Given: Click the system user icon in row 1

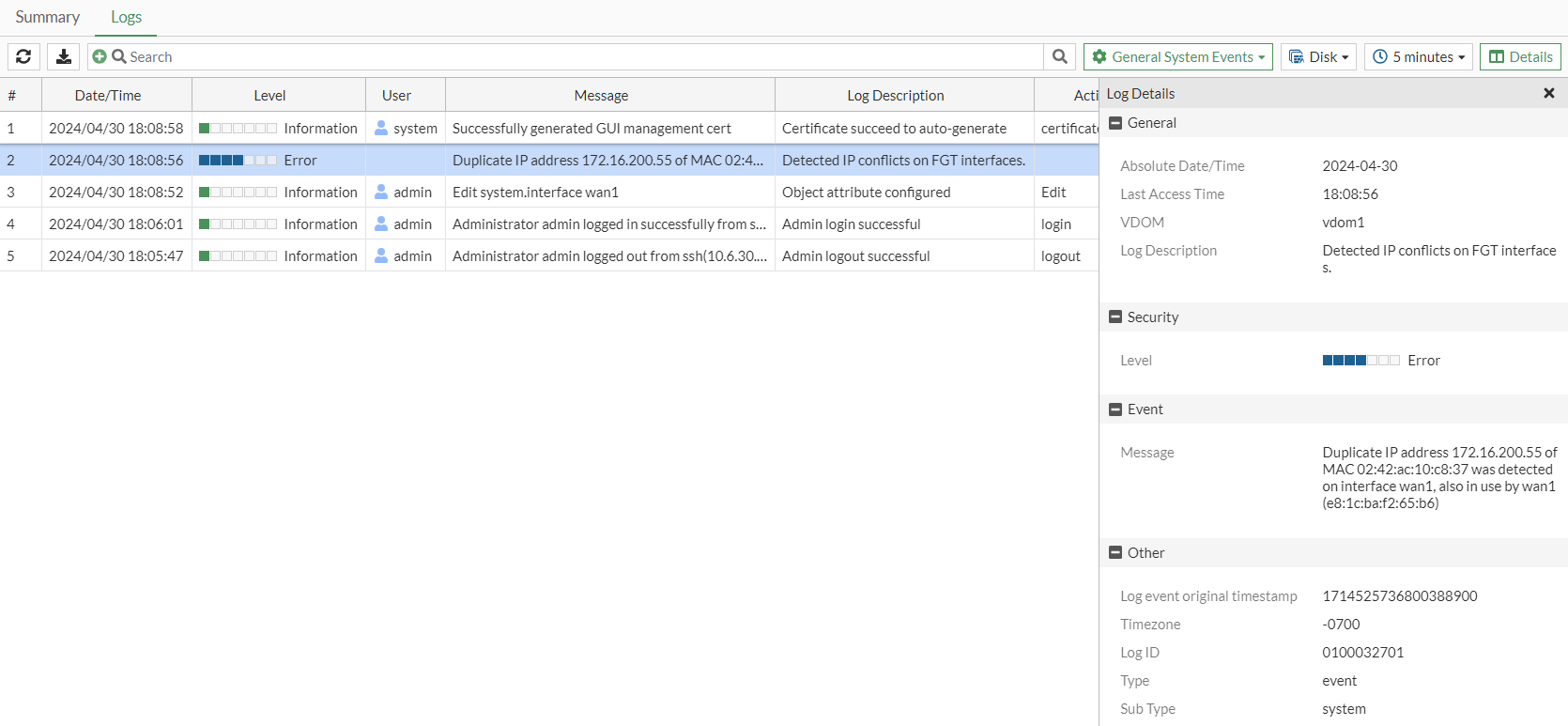Looking at the screenshot, I should (x=381, y=128).
